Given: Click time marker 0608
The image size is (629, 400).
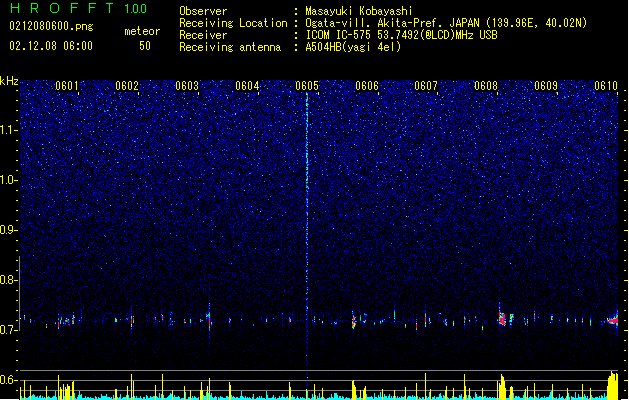Looking at the screenshot, I should [486, 86].
